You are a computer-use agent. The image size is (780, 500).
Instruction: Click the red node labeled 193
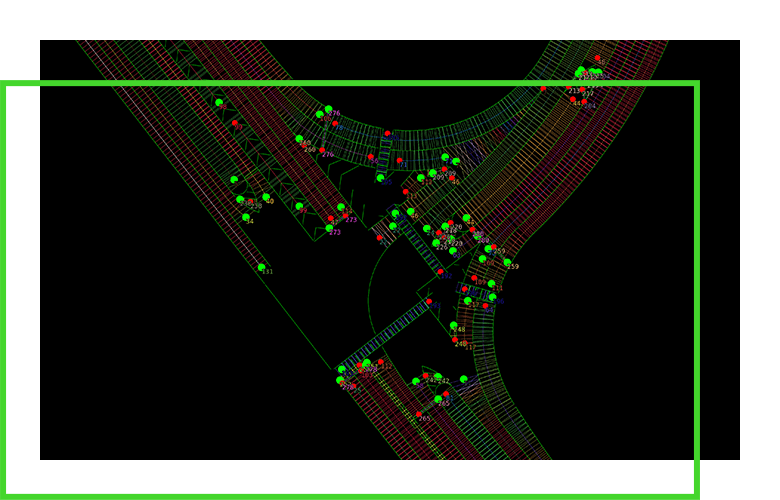(429, 301)
